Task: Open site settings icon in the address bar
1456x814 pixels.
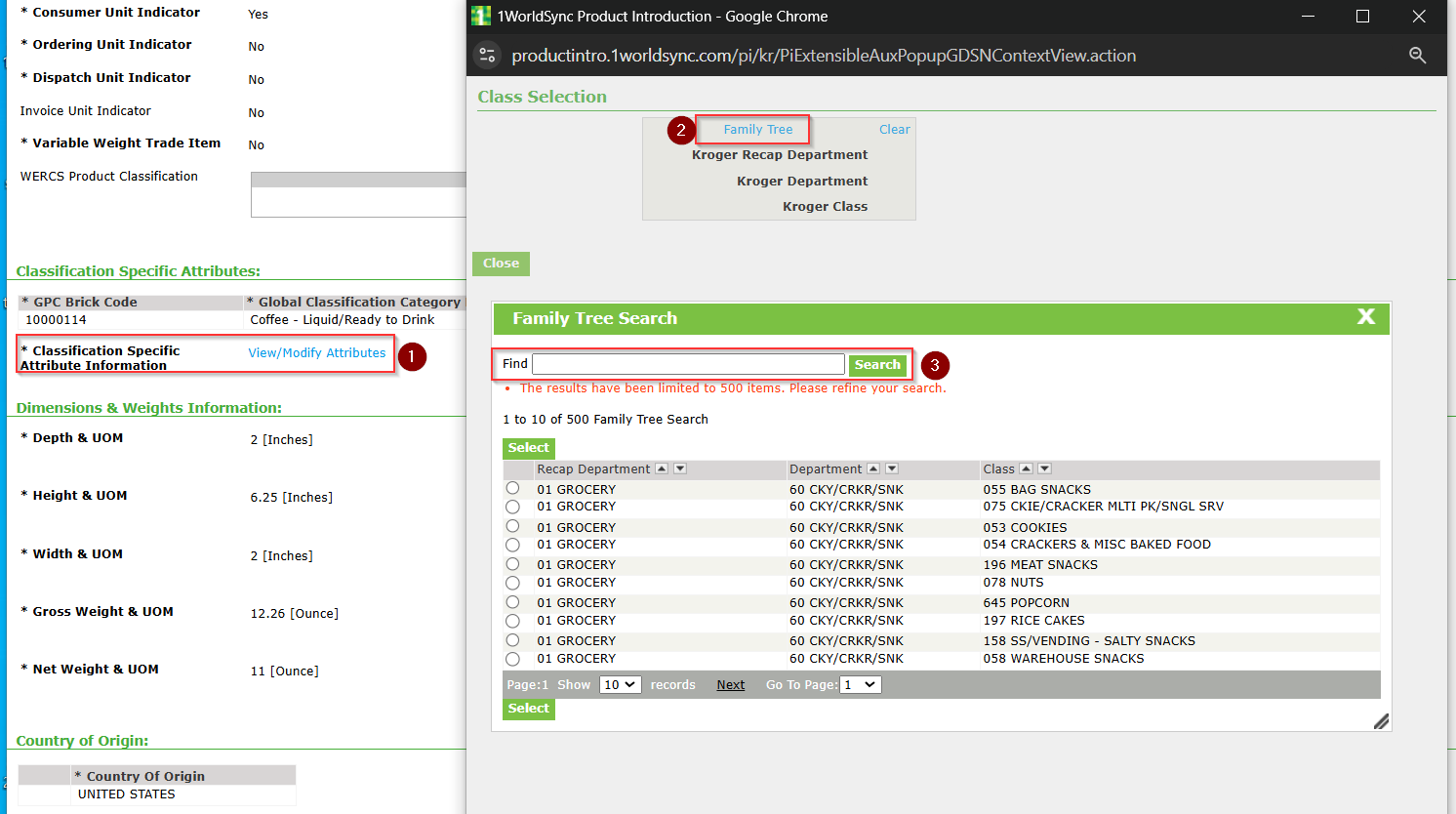Action: pyautogui.click(x=487, y=56)
